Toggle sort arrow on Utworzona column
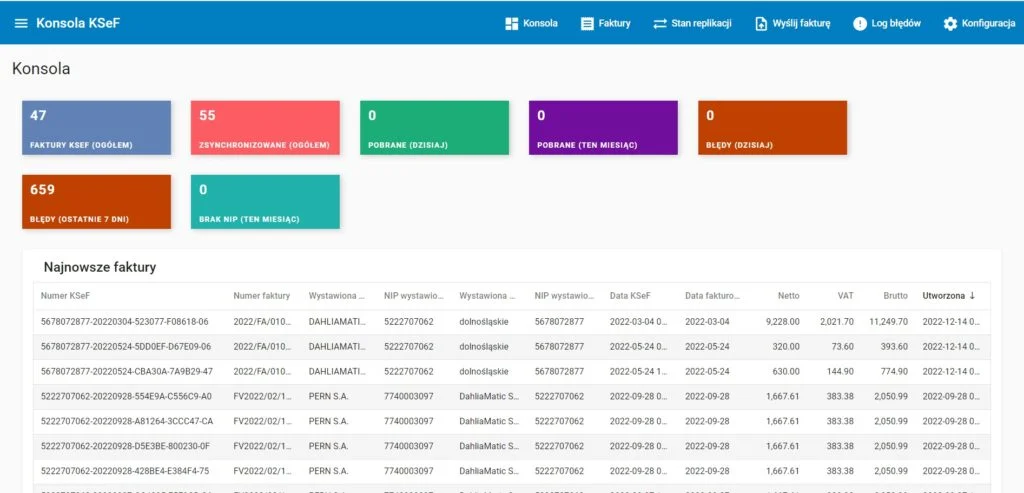The height and width of the screenshot is (493, 1024). tap(972, 296)
